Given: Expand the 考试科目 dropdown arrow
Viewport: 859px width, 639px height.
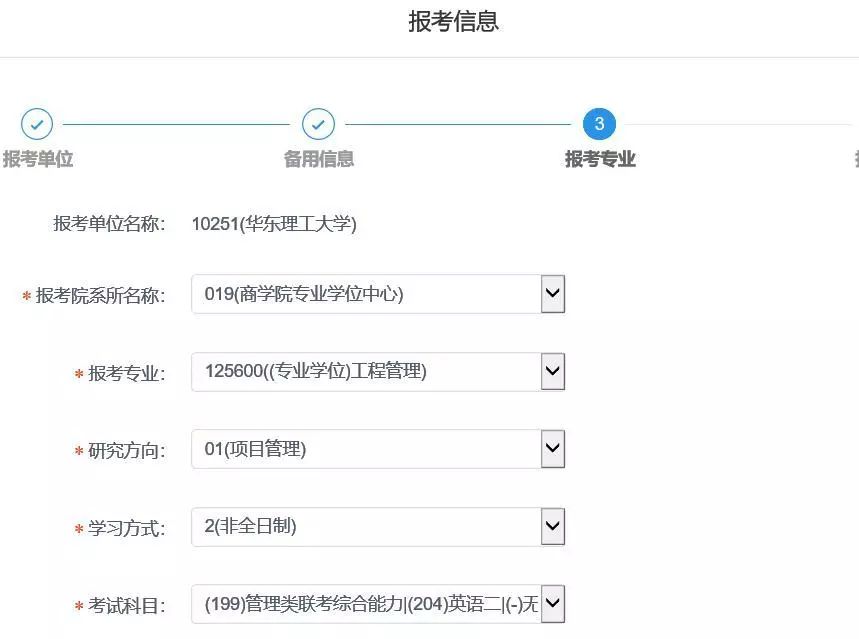Looking at the screenshot, I should click(x=552, y=604).
